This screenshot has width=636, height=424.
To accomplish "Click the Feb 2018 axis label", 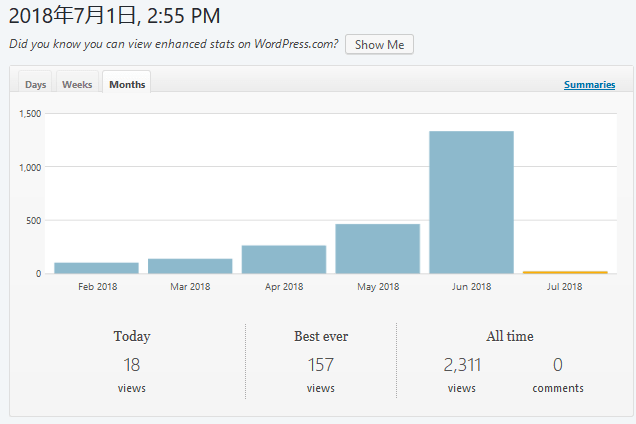I will click(96, 287).
